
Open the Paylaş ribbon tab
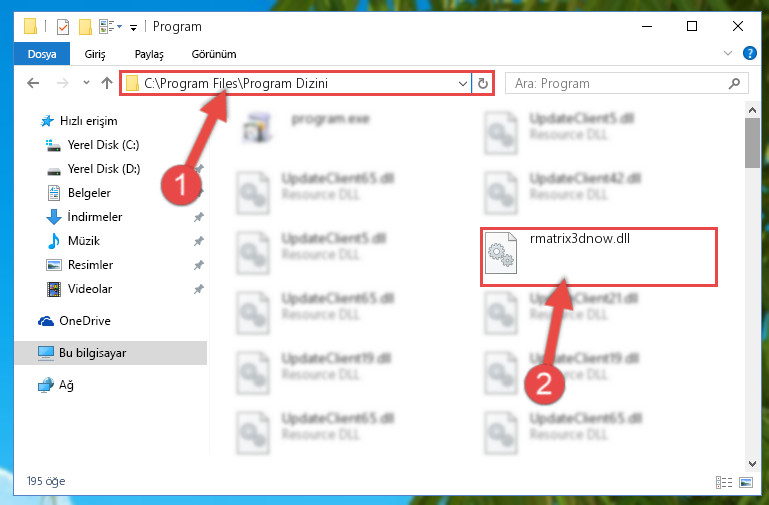pos(149,54)
